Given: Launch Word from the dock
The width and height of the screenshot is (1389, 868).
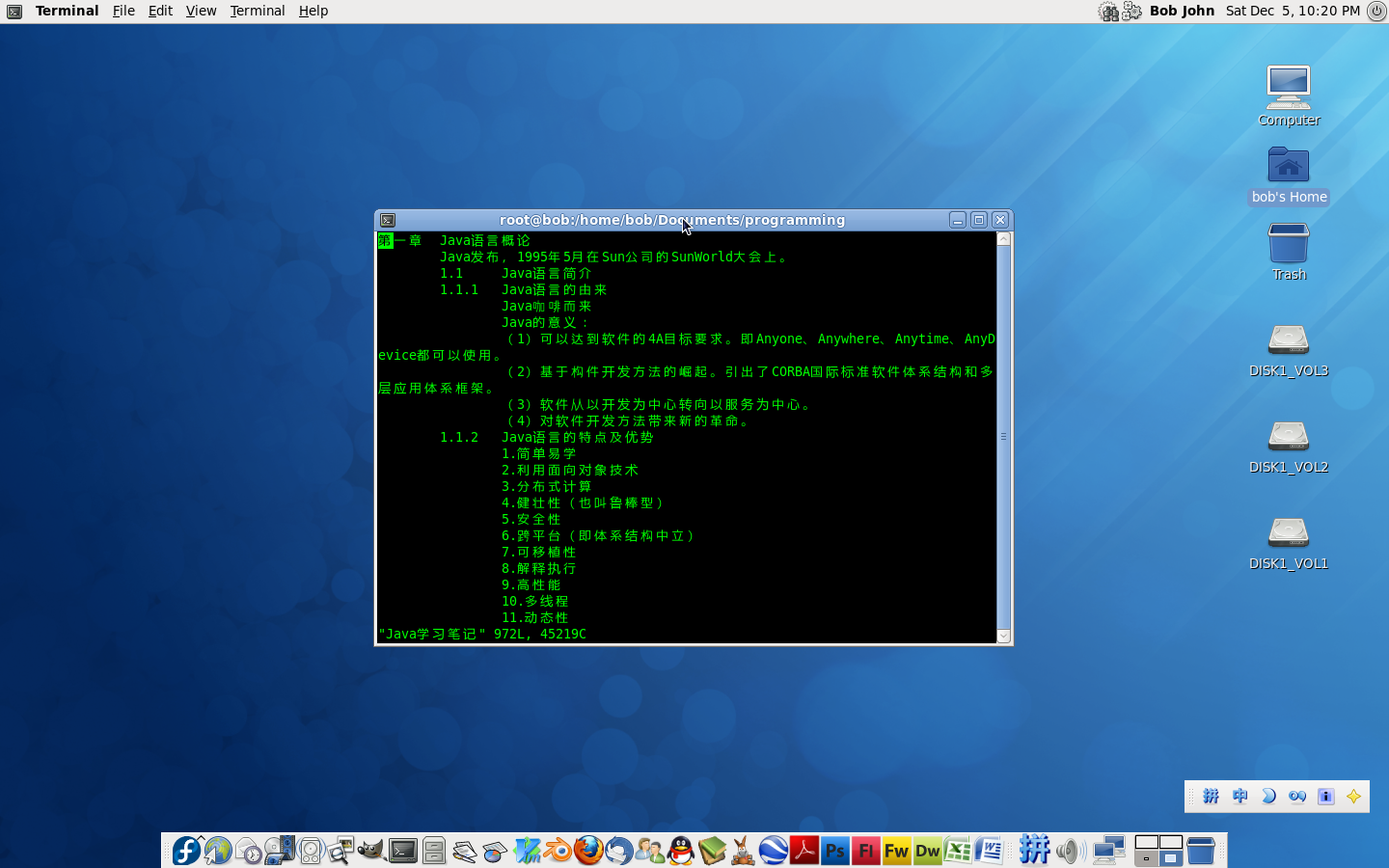Looking at the screenshot, I should pyautogui.click(x=990, y=851).
